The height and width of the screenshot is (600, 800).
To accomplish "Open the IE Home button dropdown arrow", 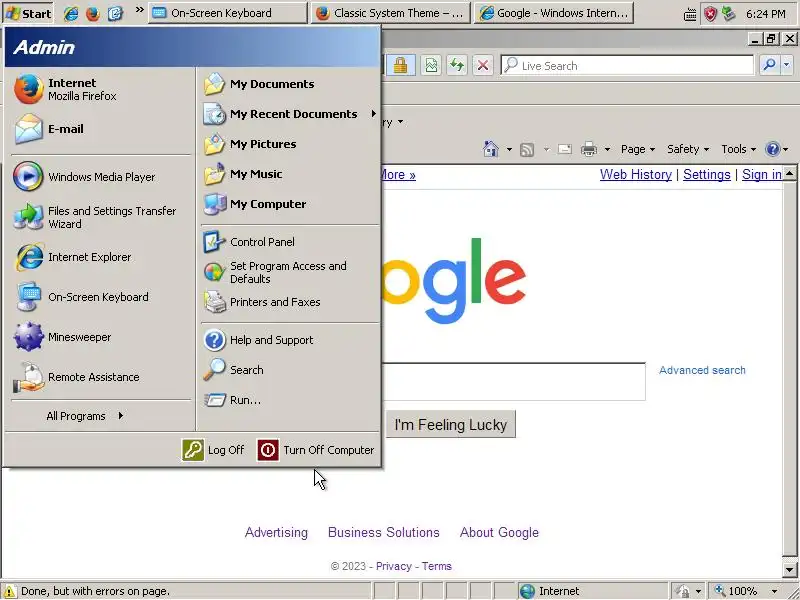I will click(x=509, y=149).
